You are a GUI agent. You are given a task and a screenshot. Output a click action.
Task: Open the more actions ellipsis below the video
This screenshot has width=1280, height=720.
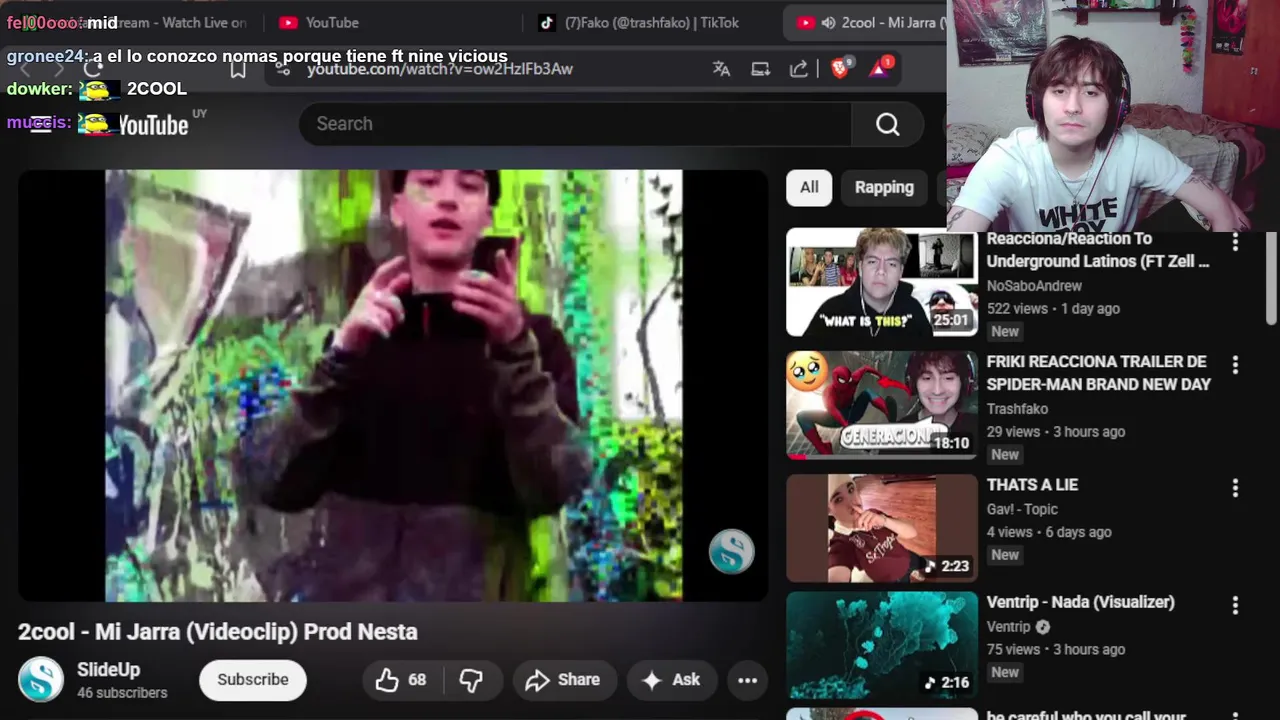(747, 680)
